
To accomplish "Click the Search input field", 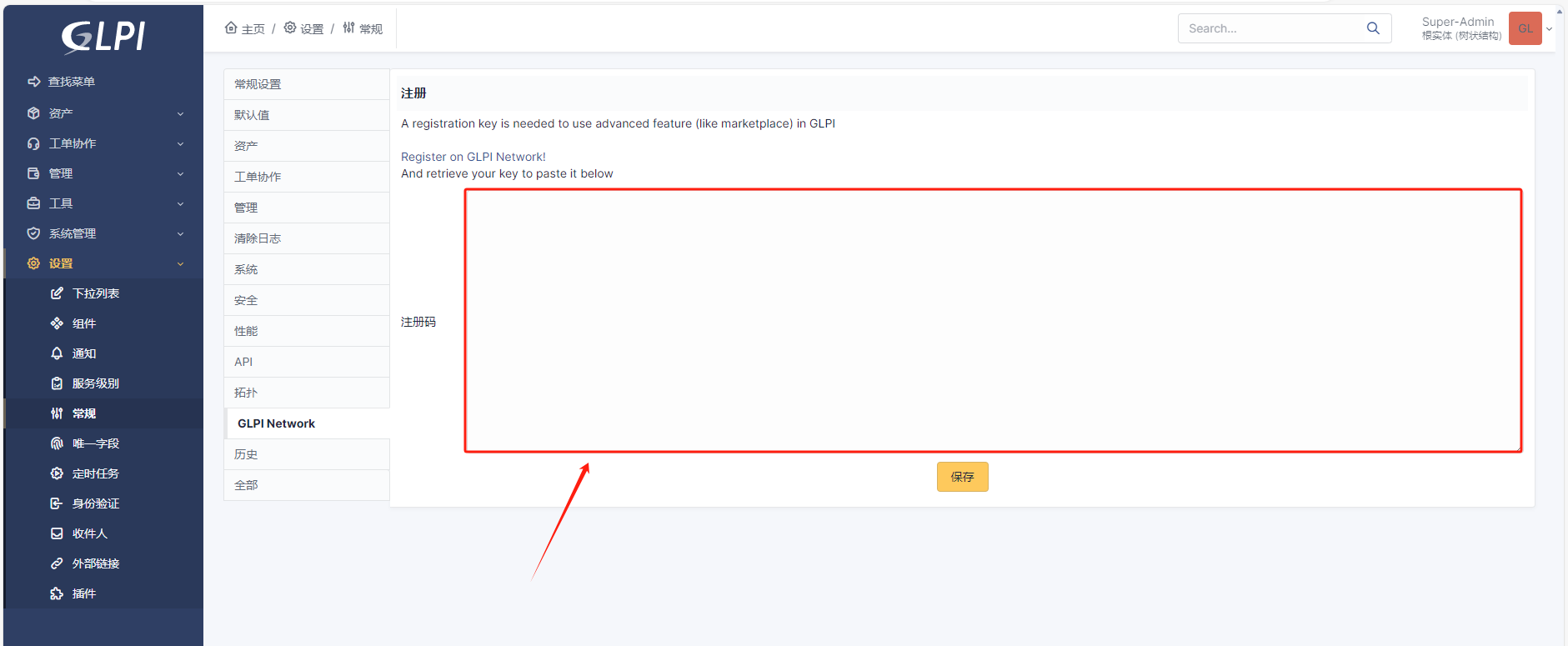I will tap(1271, 28).
